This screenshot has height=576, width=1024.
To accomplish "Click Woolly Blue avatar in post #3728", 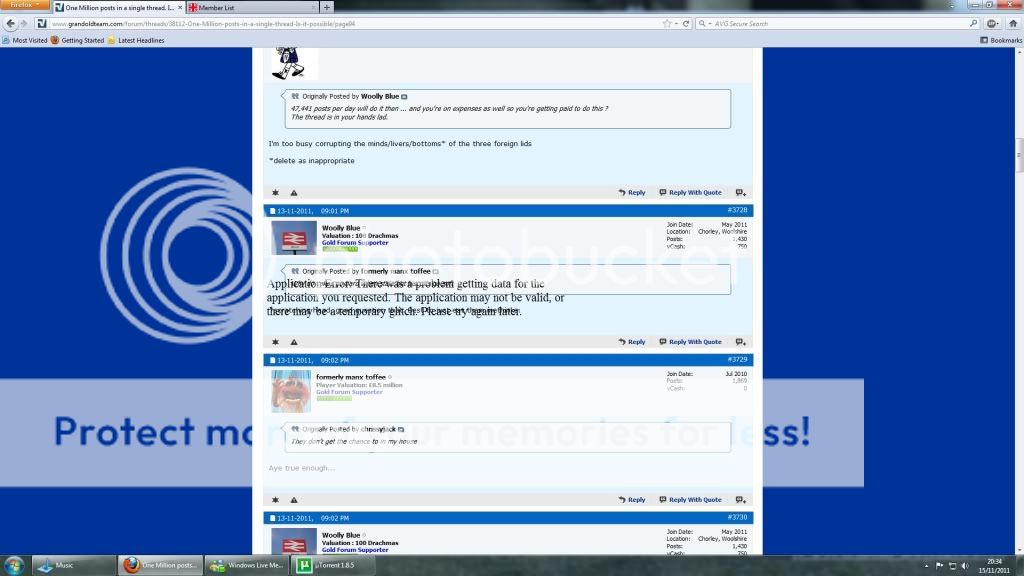I will (294, 238).
